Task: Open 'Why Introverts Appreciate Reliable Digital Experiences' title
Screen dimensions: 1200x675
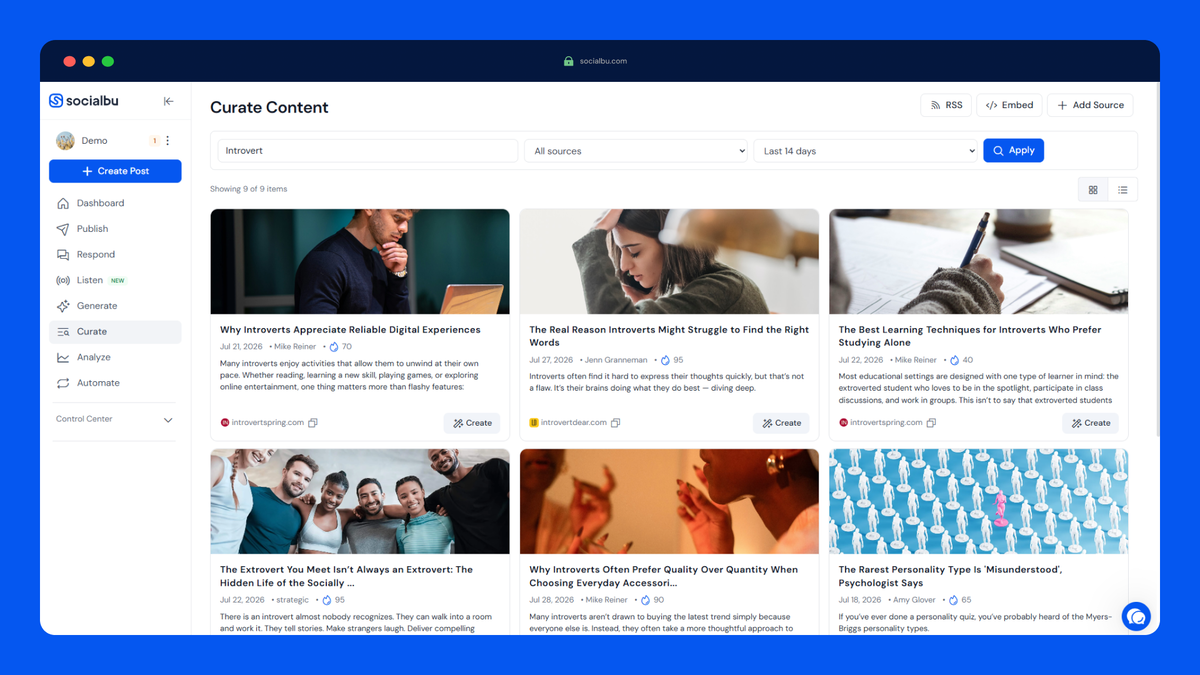Action: pyautogui.click(x=350, y=330)
